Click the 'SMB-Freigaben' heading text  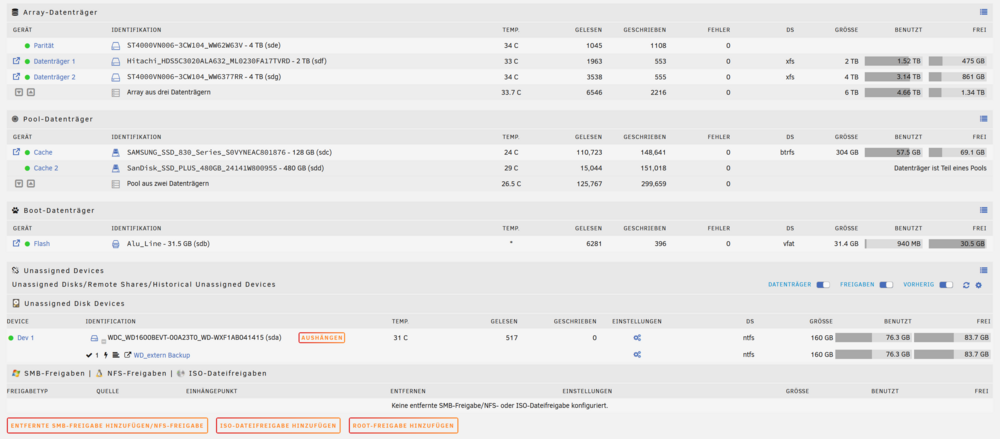click(x=54, y=373)
